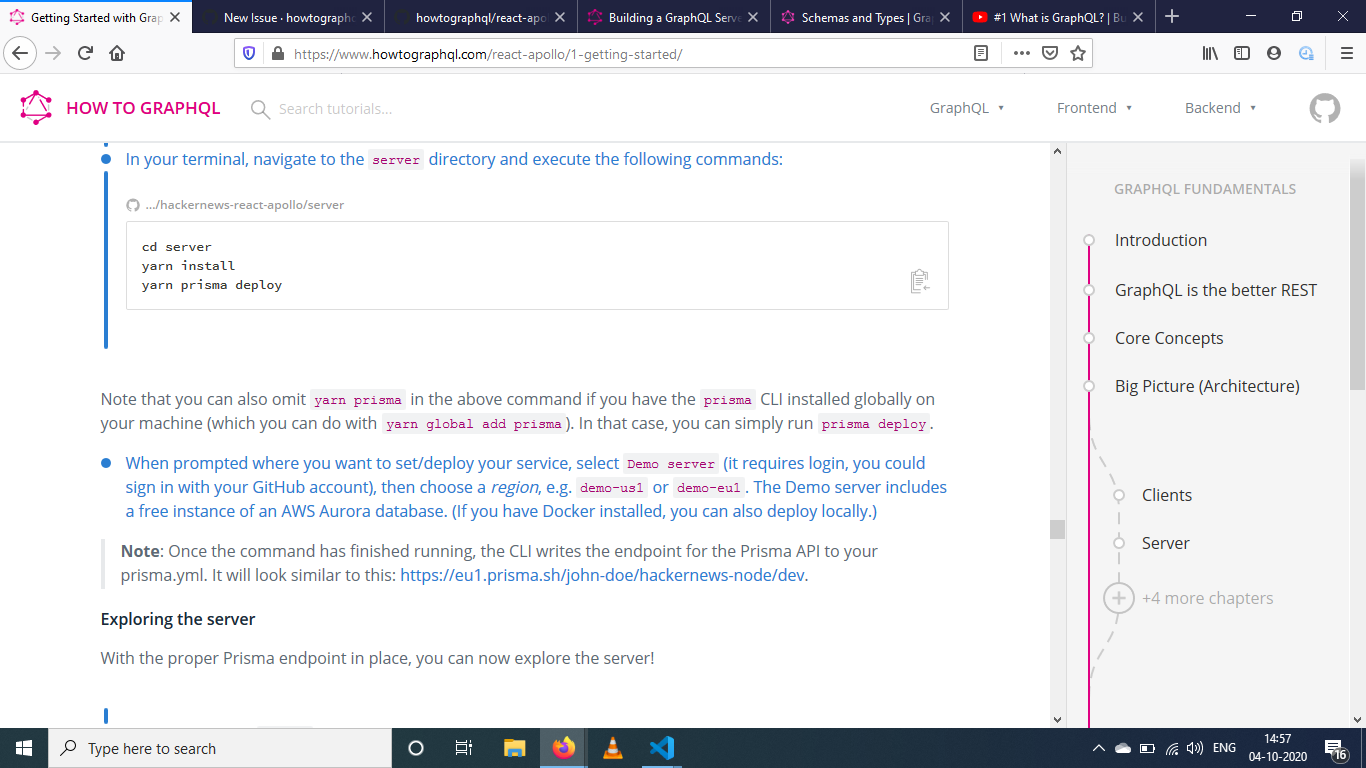Image resolution: width=1366 pixels, height=768 pixels.
Task: Open the Frontend dropdown menu
Action: [1093, 107]
